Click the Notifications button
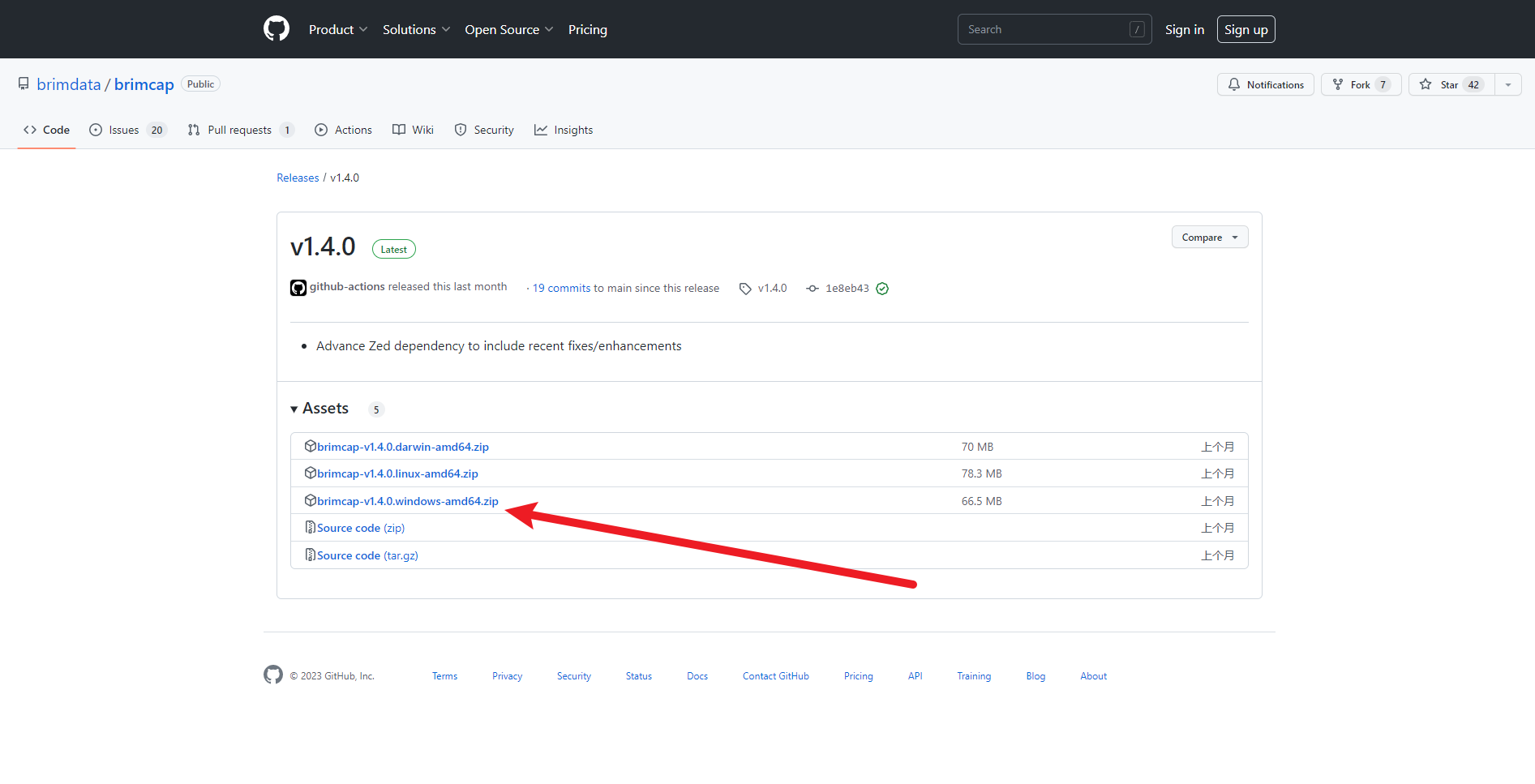The height and width of the screenshot is (784, 1535). [1266, 84]
